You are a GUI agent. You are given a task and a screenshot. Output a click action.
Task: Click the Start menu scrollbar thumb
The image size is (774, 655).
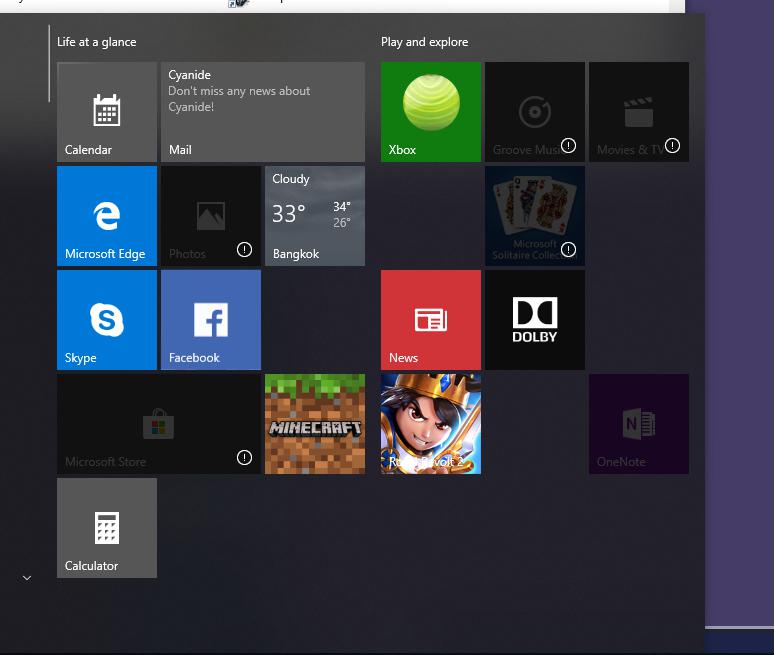pos(49,64)
